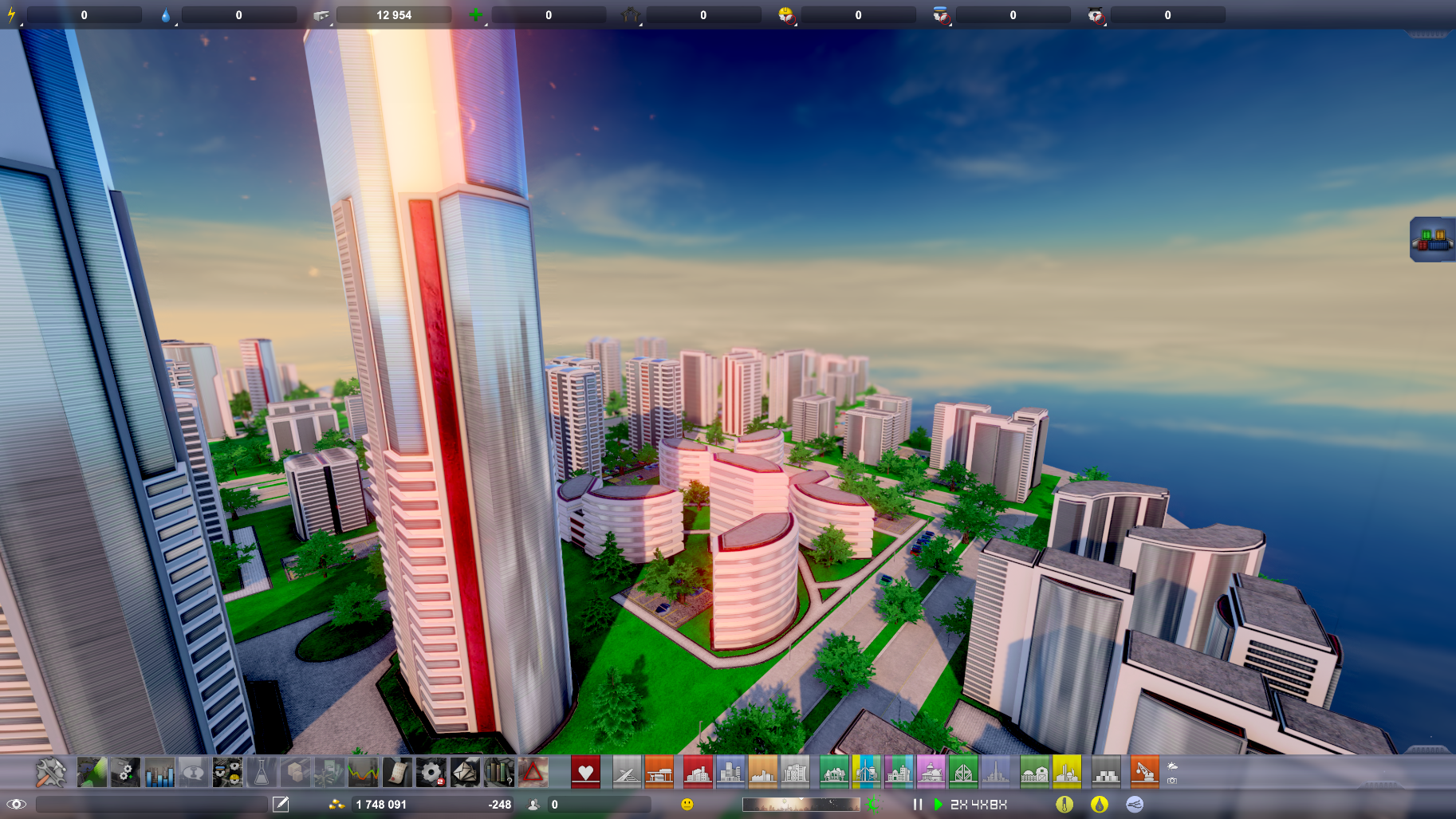Click the laboratory flask icon

pyautogui.click(x=261, y=772)
